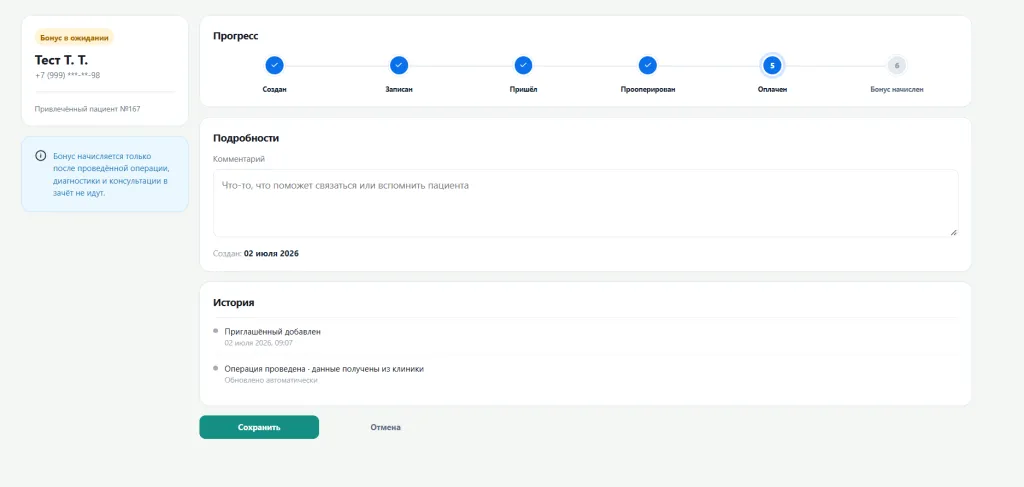Click the 'История' heading
The width and height of the screenshot is (1024, 487).
234,303
